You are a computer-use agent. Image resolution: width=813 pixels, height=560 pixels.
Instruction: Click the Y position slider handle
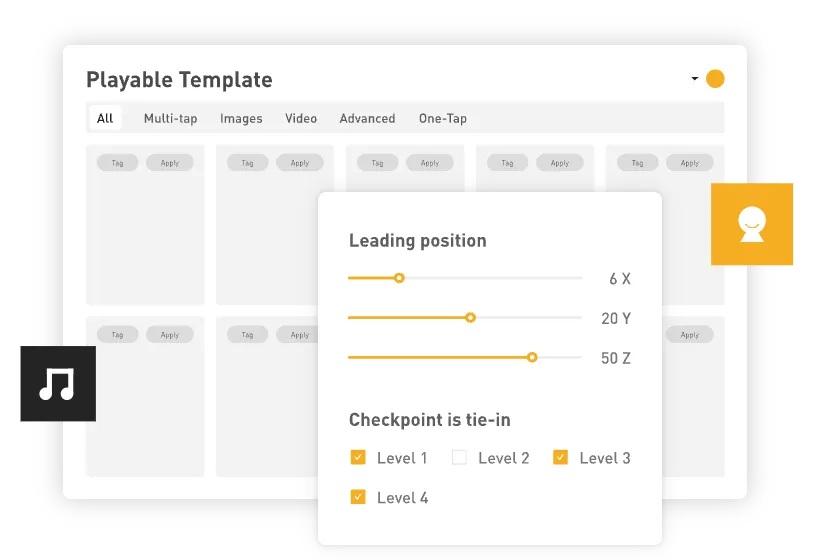point(471,318)
